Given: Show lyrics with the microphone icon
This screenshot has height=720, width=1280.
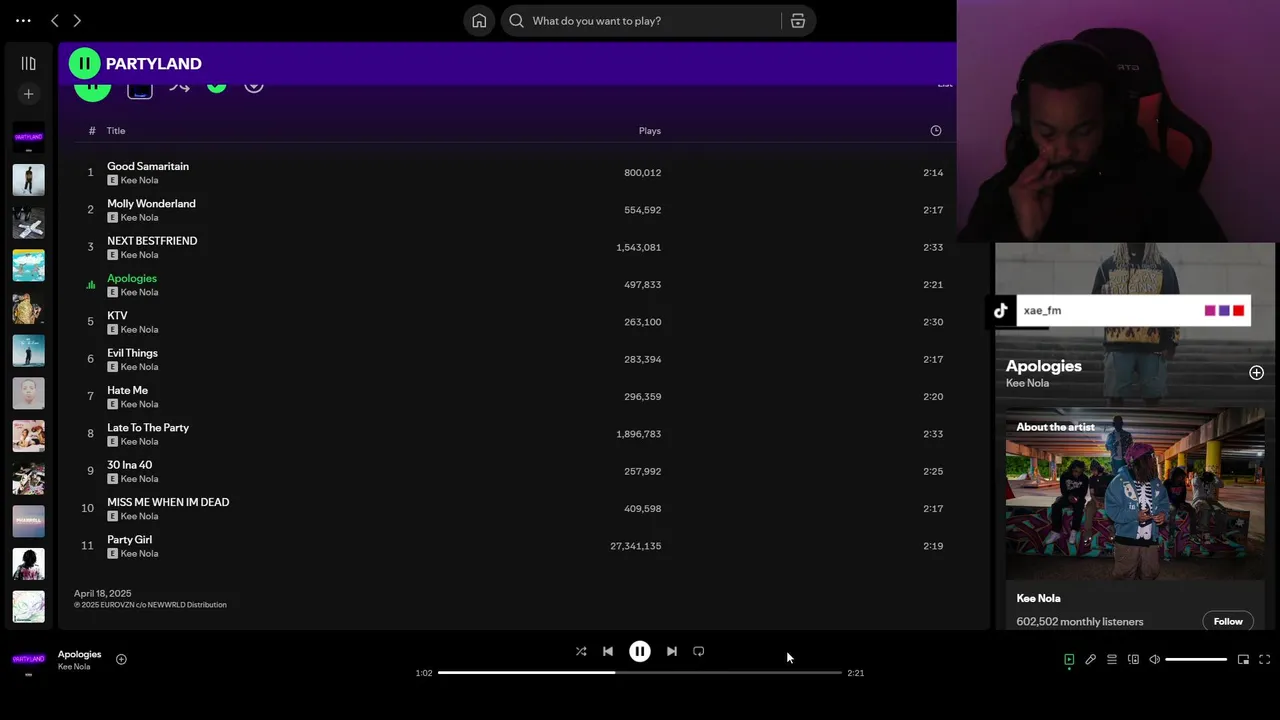Looking at the screenshot, I should (1091, 660).
